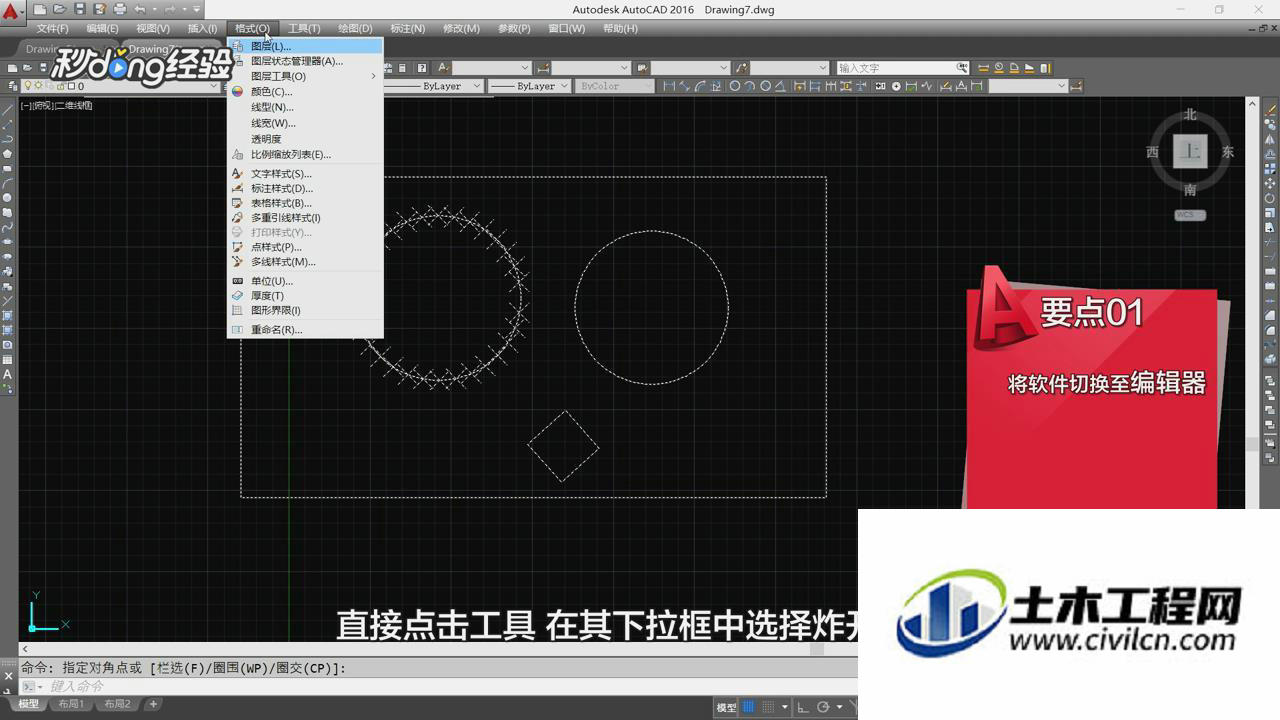Choose 多线样式(M)... menu entry
The image size is (1280, 720).
[x=305, y=261]
